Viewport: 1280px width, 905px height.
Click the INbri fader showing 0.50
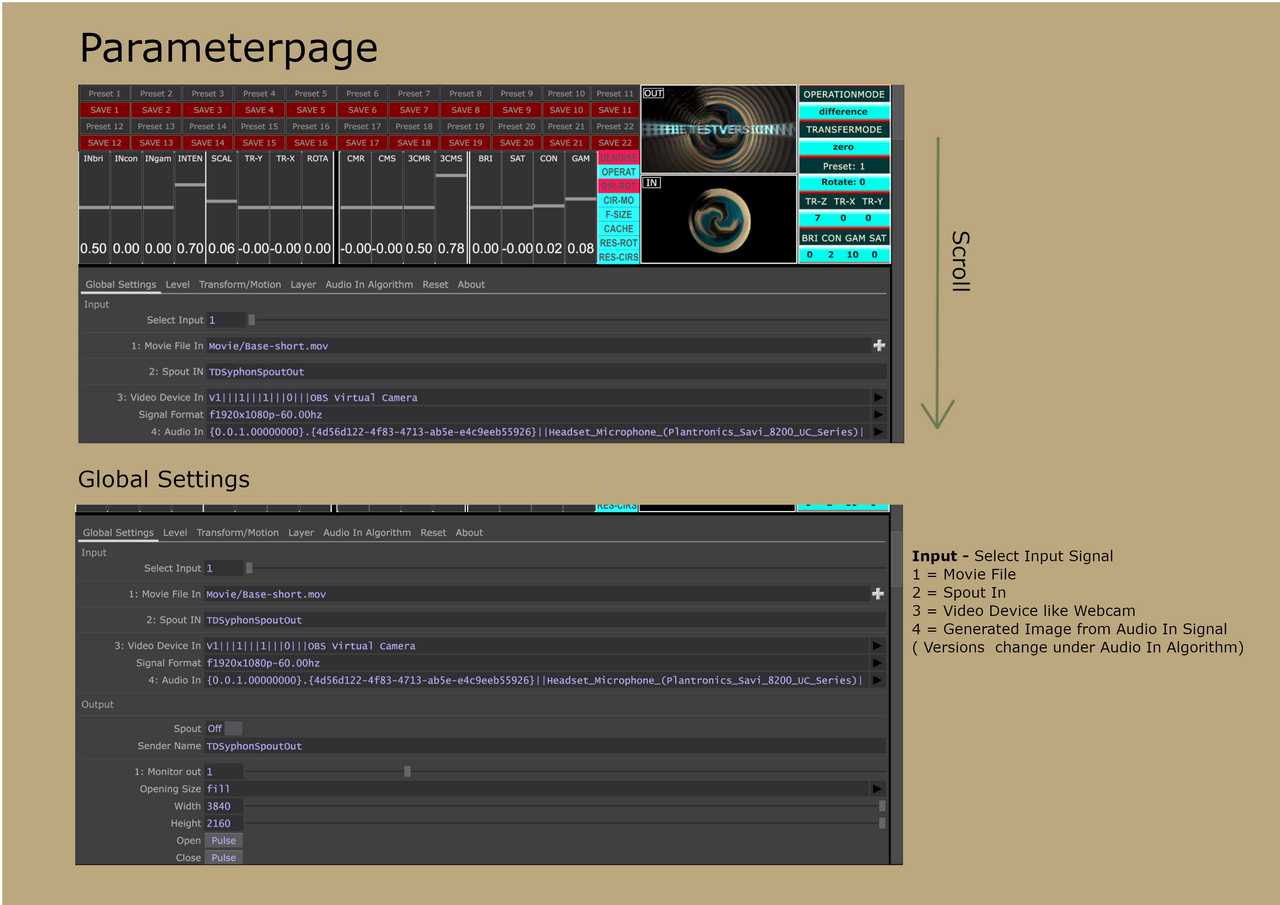click(x=94, y=207)
